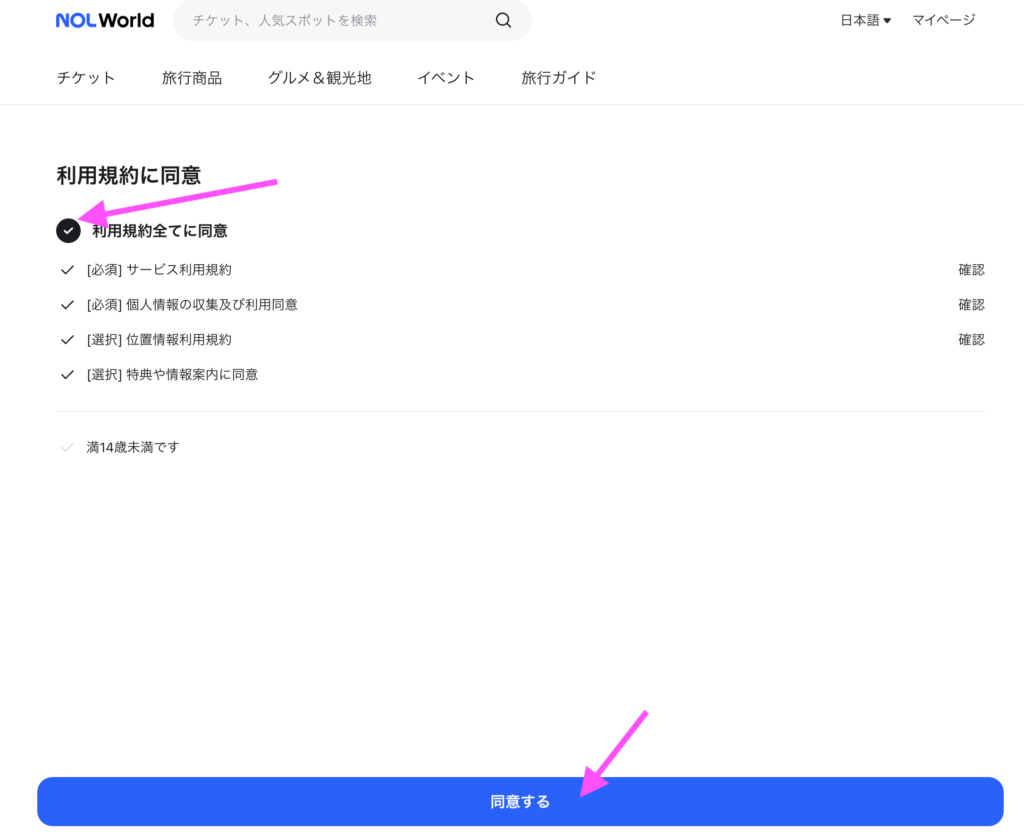
Task: Open the 日本語 language dropdown
Action: tap(865, 20)
